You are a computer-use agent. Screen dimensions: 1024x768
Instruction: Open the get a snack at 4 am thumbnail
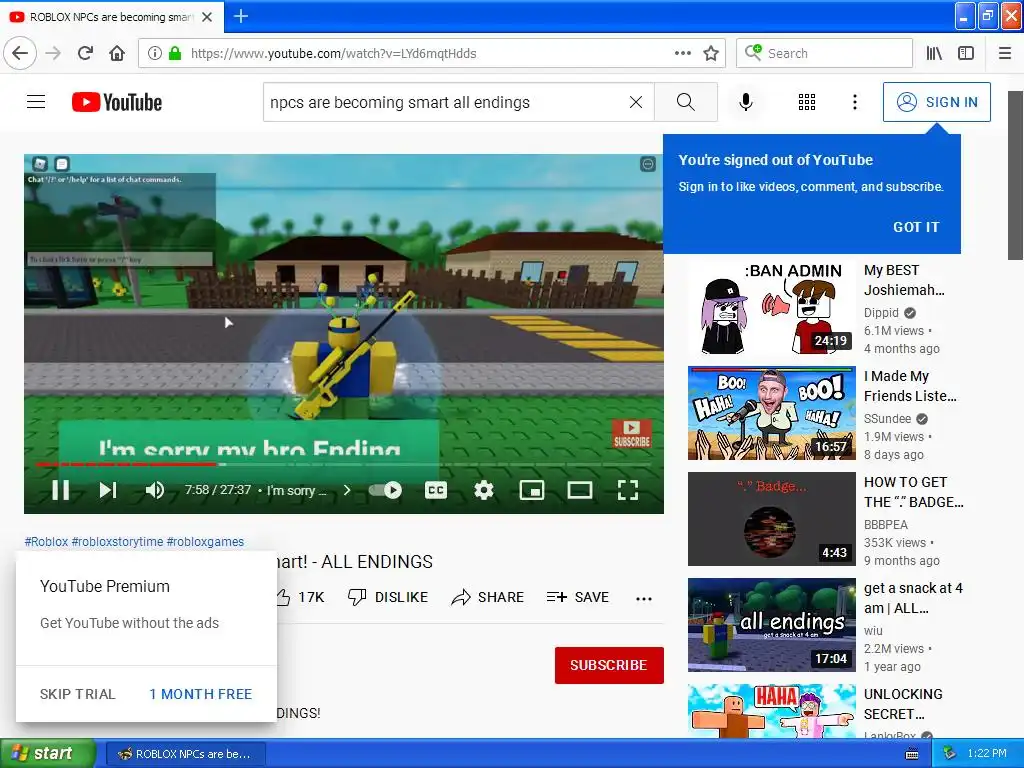[771, 624]
